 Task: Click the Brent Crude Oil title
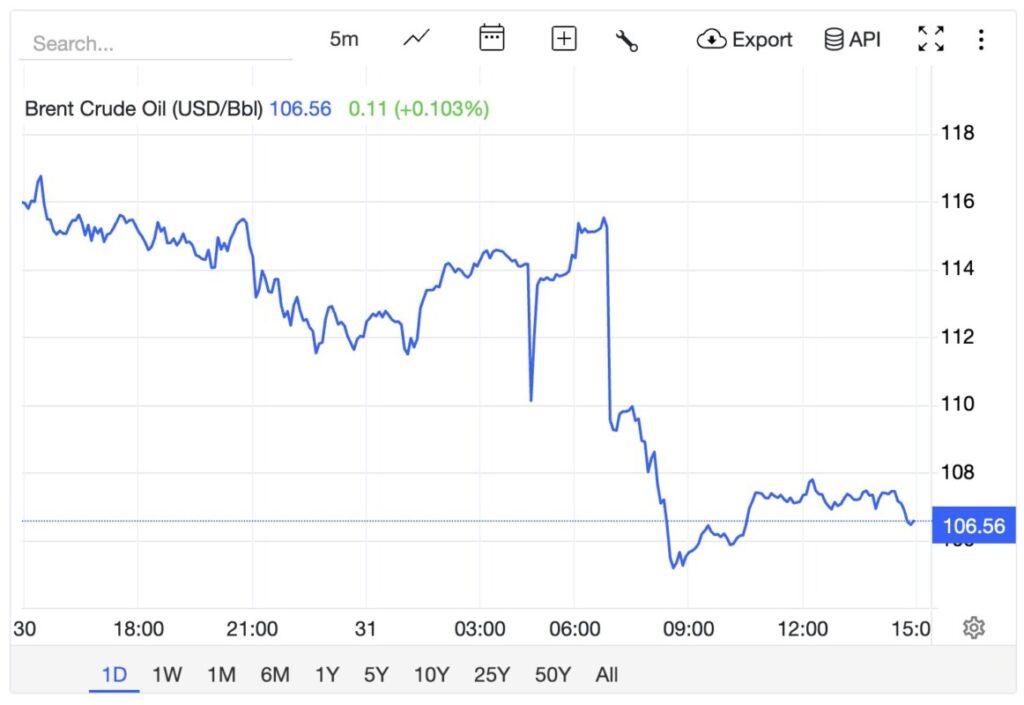(143, 108)
